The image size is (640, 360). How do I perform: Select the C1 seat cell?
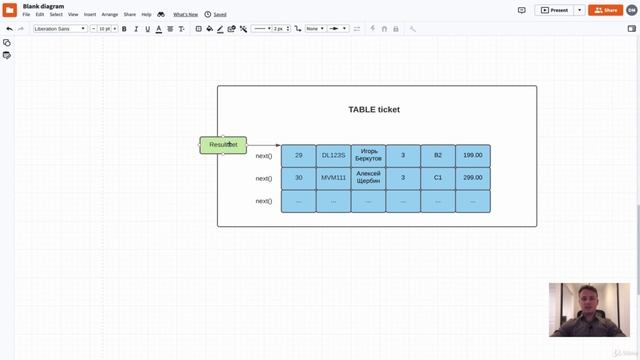click(x=438, y=178)
